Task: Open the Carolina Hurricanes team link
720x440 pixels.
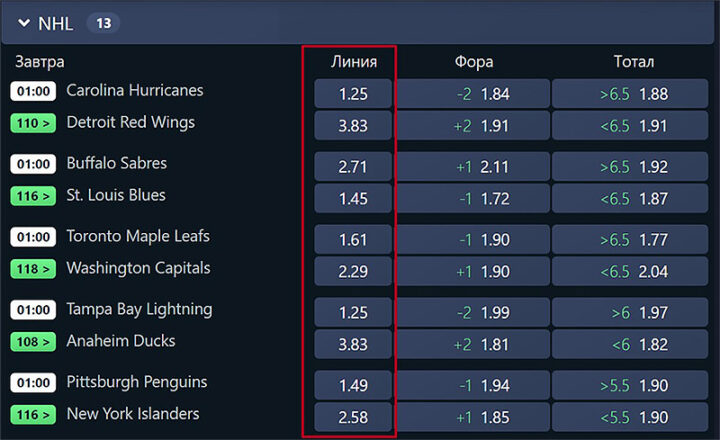Action: coord(134,90)
